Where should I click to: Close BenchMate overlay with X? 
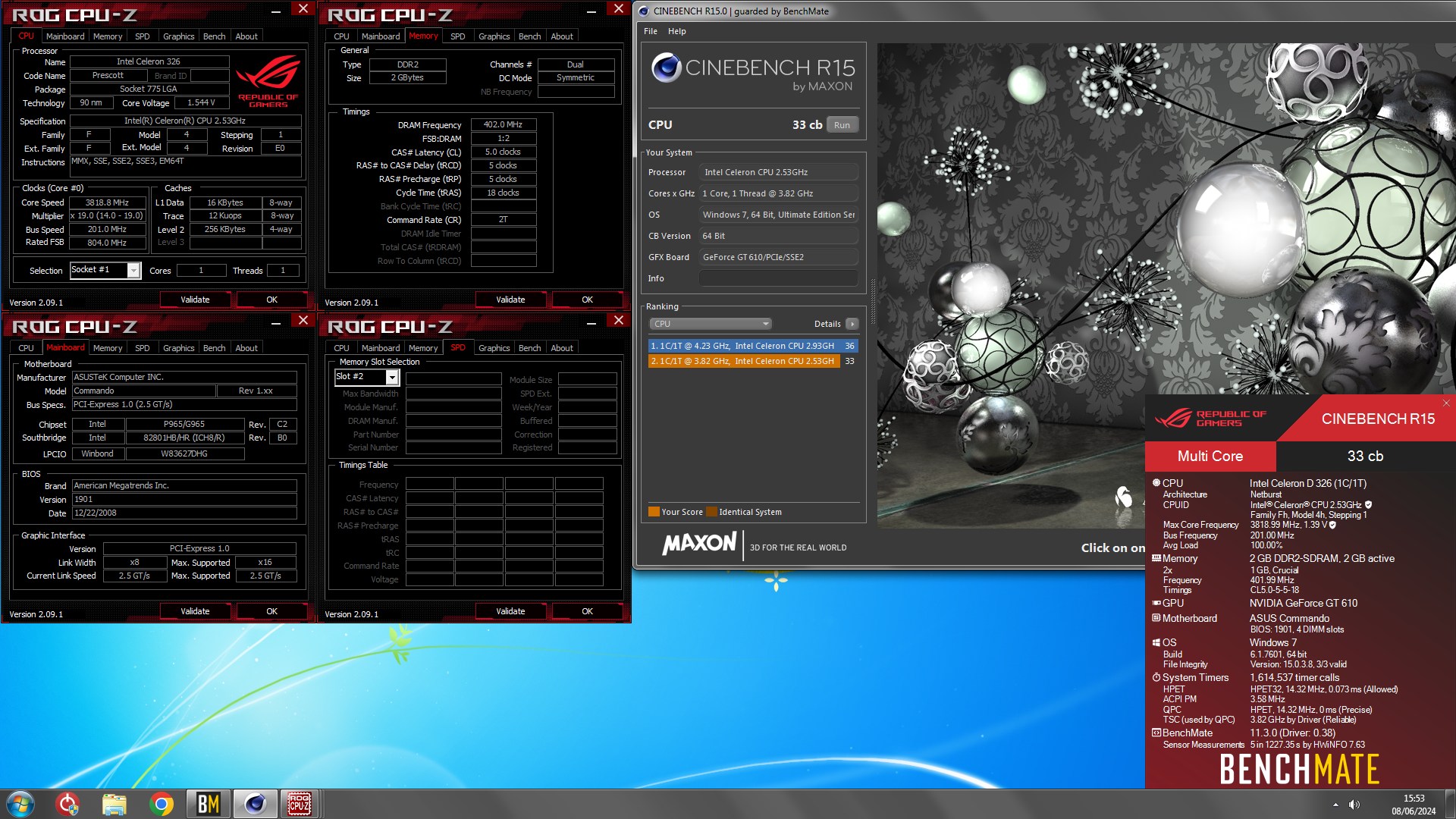(1446, 403)
